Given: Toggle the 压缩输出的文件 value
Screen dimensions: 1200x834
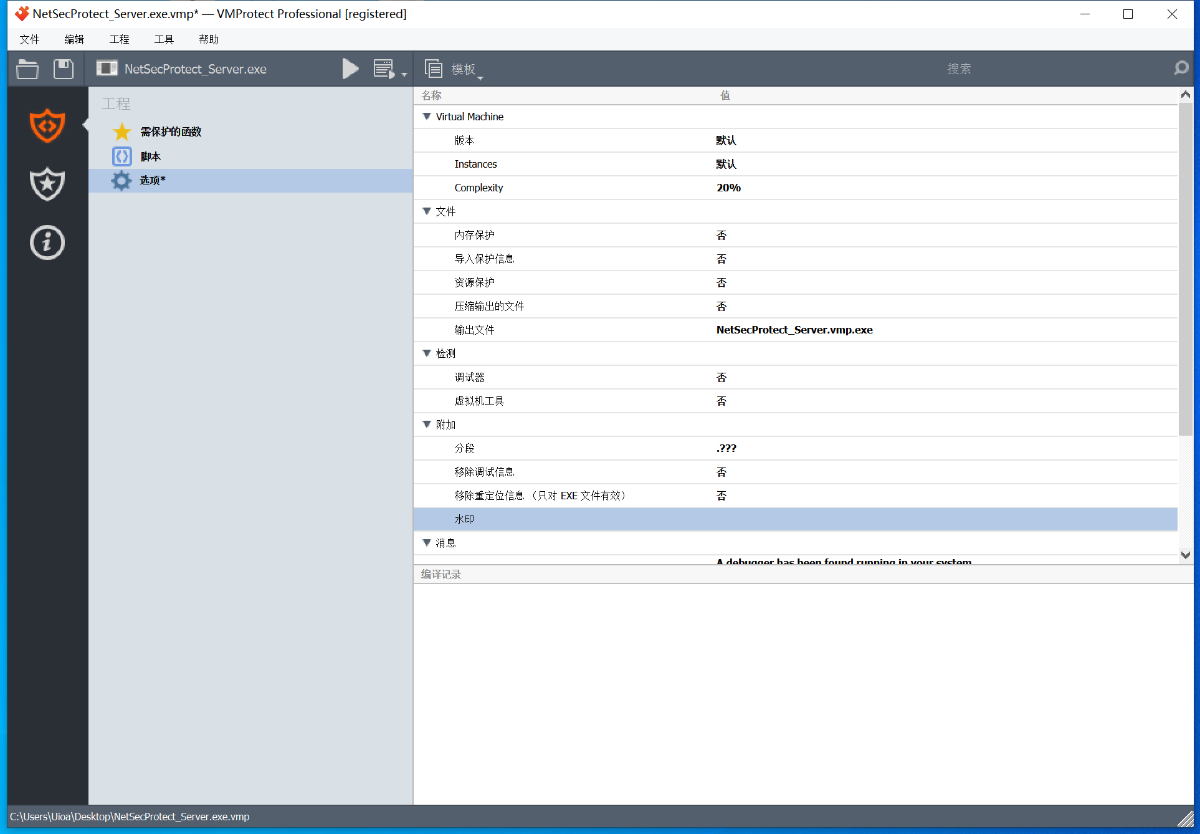Looking at the screenshot, I should (x=721, y=306).
